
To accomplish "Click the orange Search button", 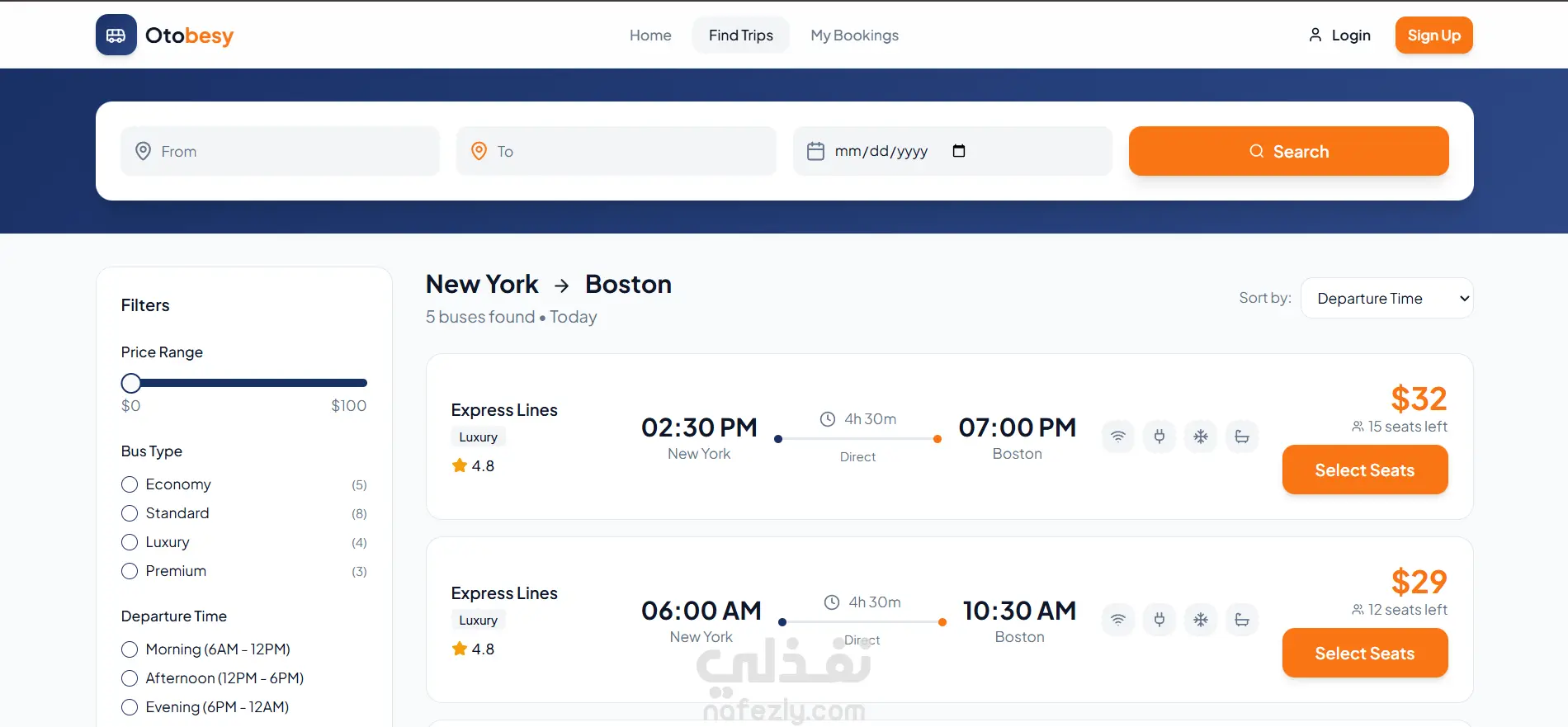I will coord(1289,151).
